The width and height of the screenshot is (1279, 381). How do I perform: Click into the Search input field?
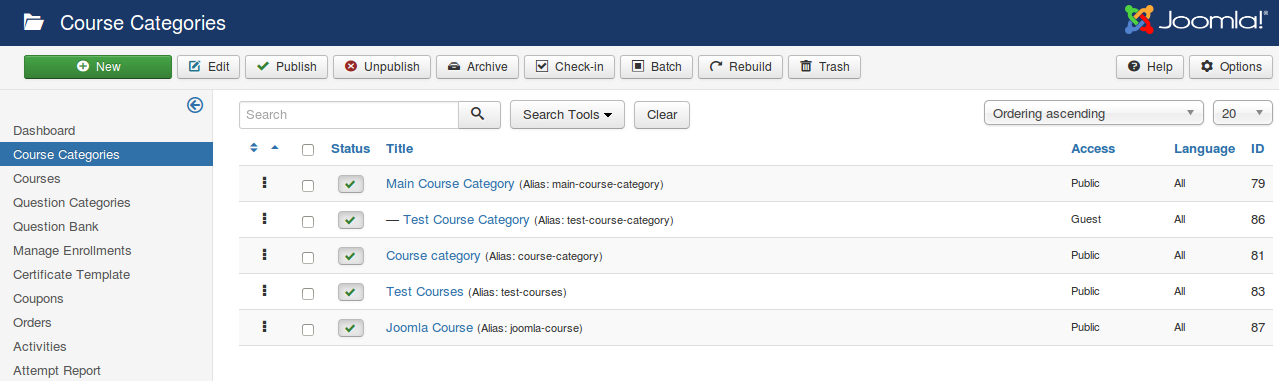(x=349, y=115)
